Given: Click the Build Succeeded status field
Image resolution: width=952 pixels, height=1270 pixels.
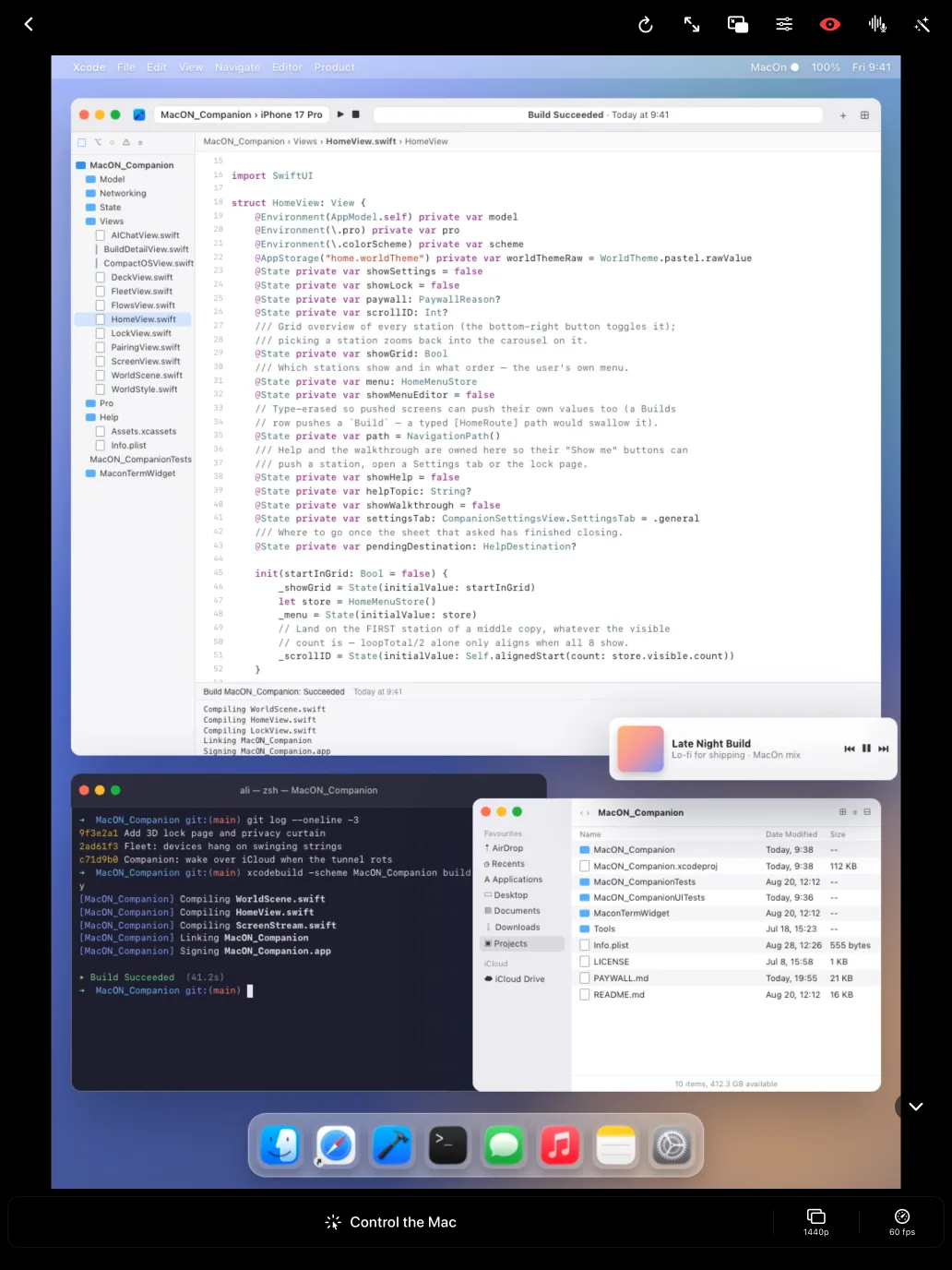Looking at the screenshot, I should tap(599, 114).
